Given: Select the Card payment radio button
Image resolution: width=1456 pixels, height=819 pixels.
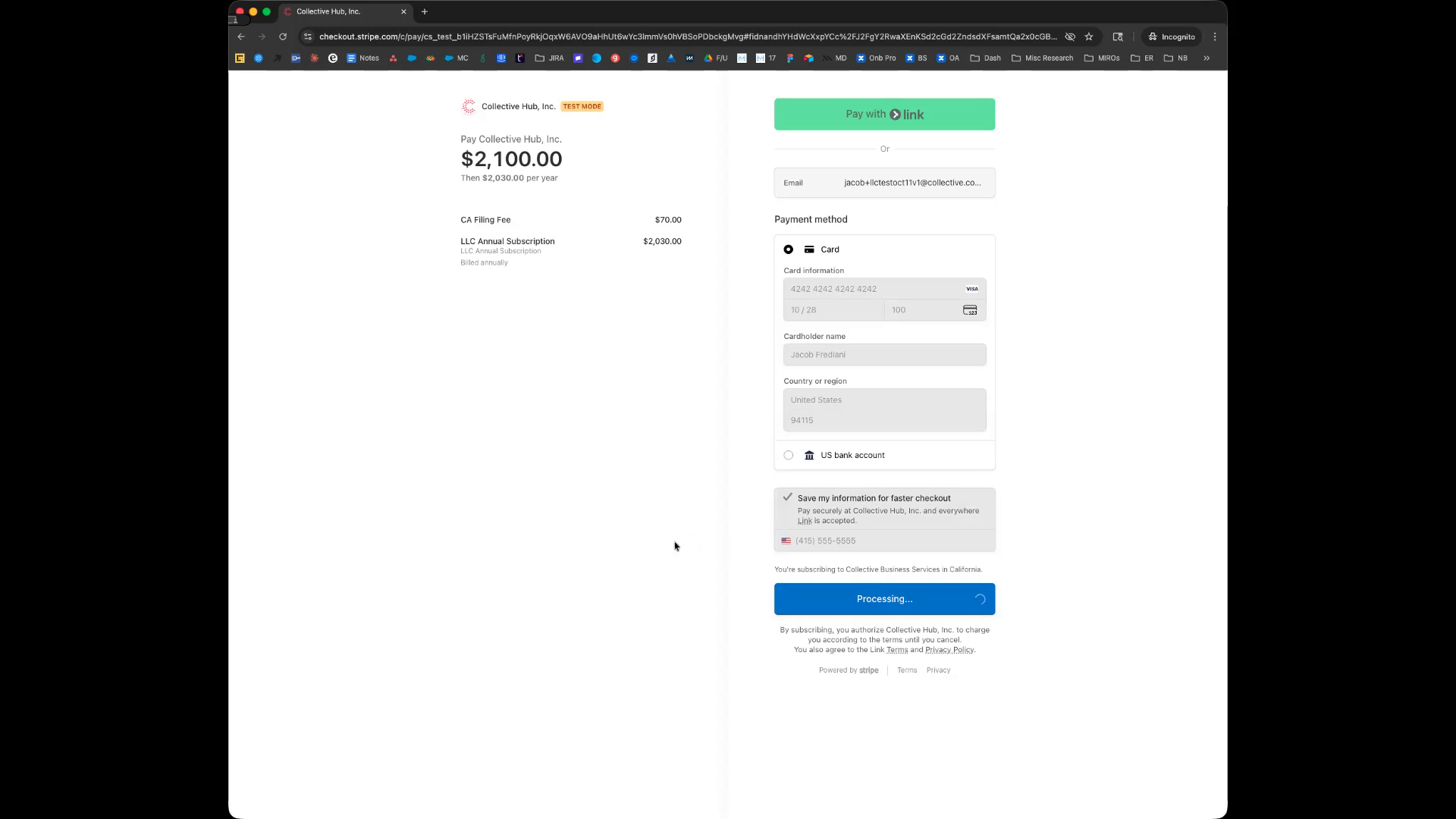Looking at the screenshot, I should (789, 249).
